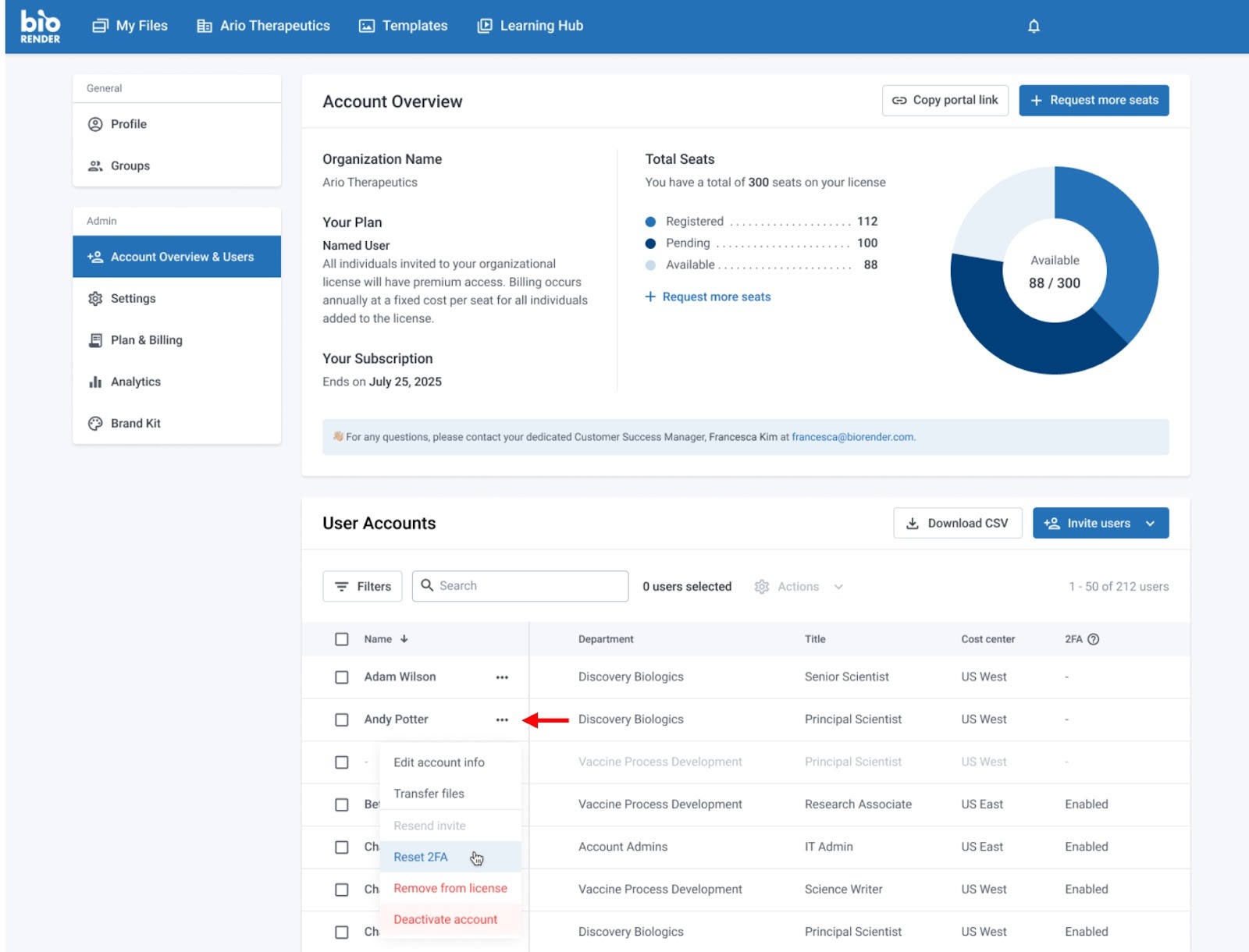Open Analytics from the admin sidebar

pyautogui.click(x=135, y=382)
